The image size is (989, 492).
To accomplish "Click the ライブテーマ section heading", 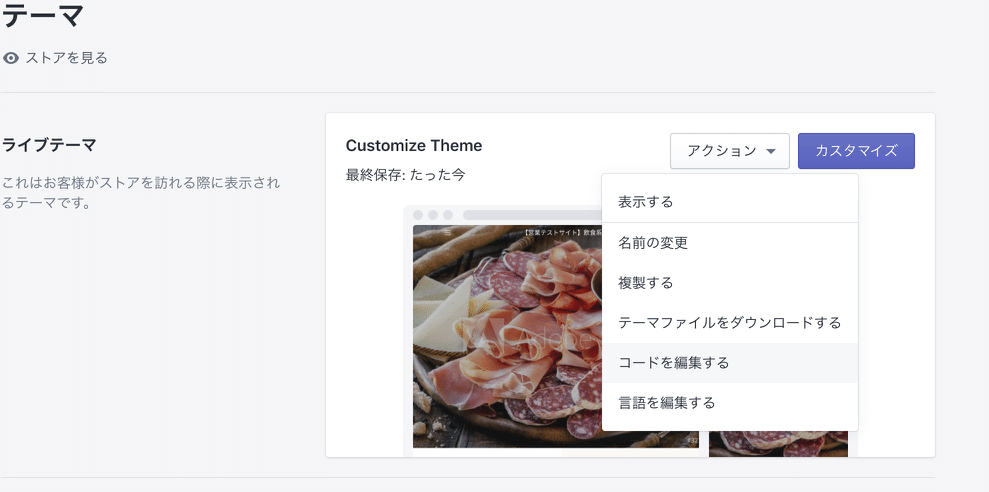I will point(49,145).
